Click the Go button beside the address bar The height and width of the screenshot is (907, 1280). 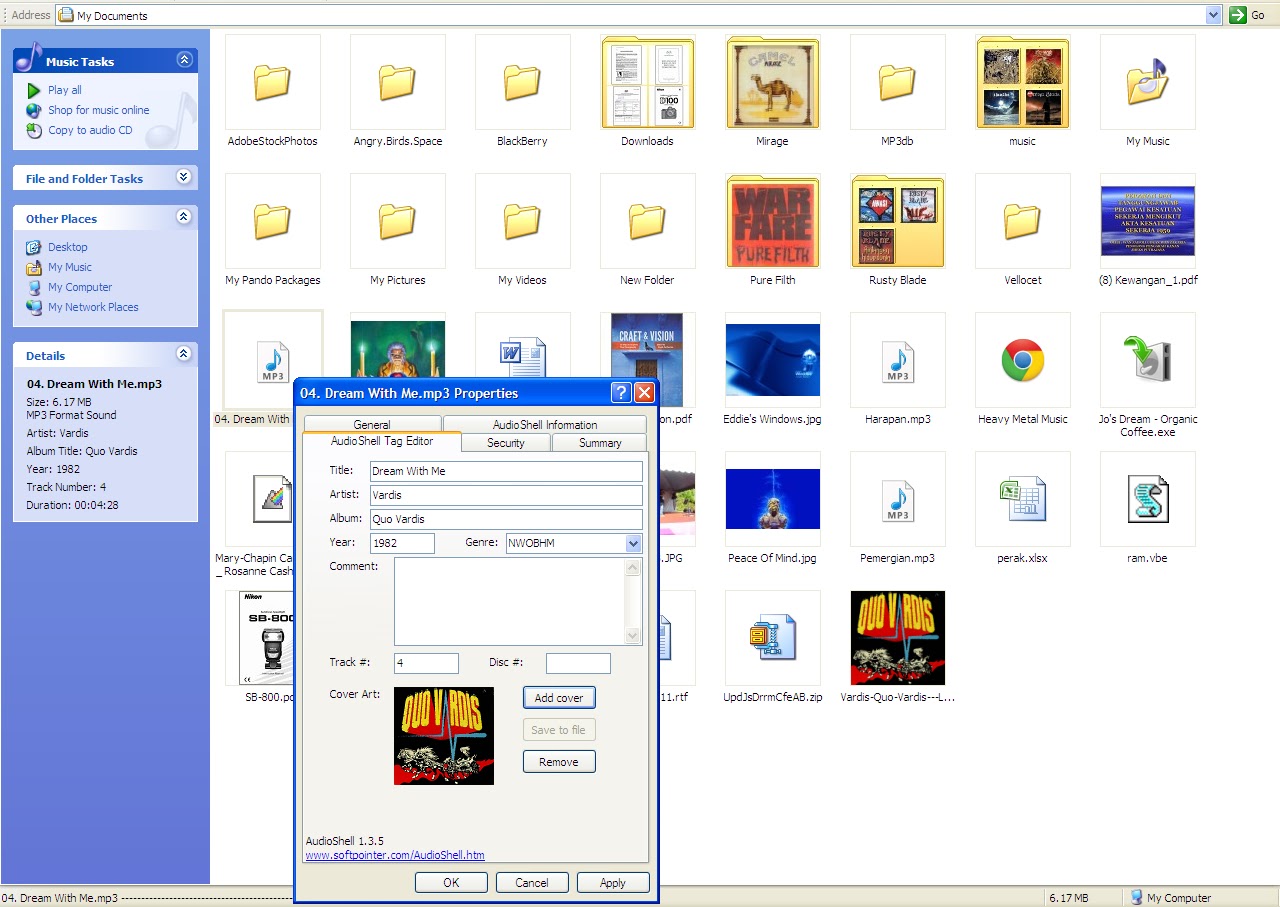[1248, 15]
